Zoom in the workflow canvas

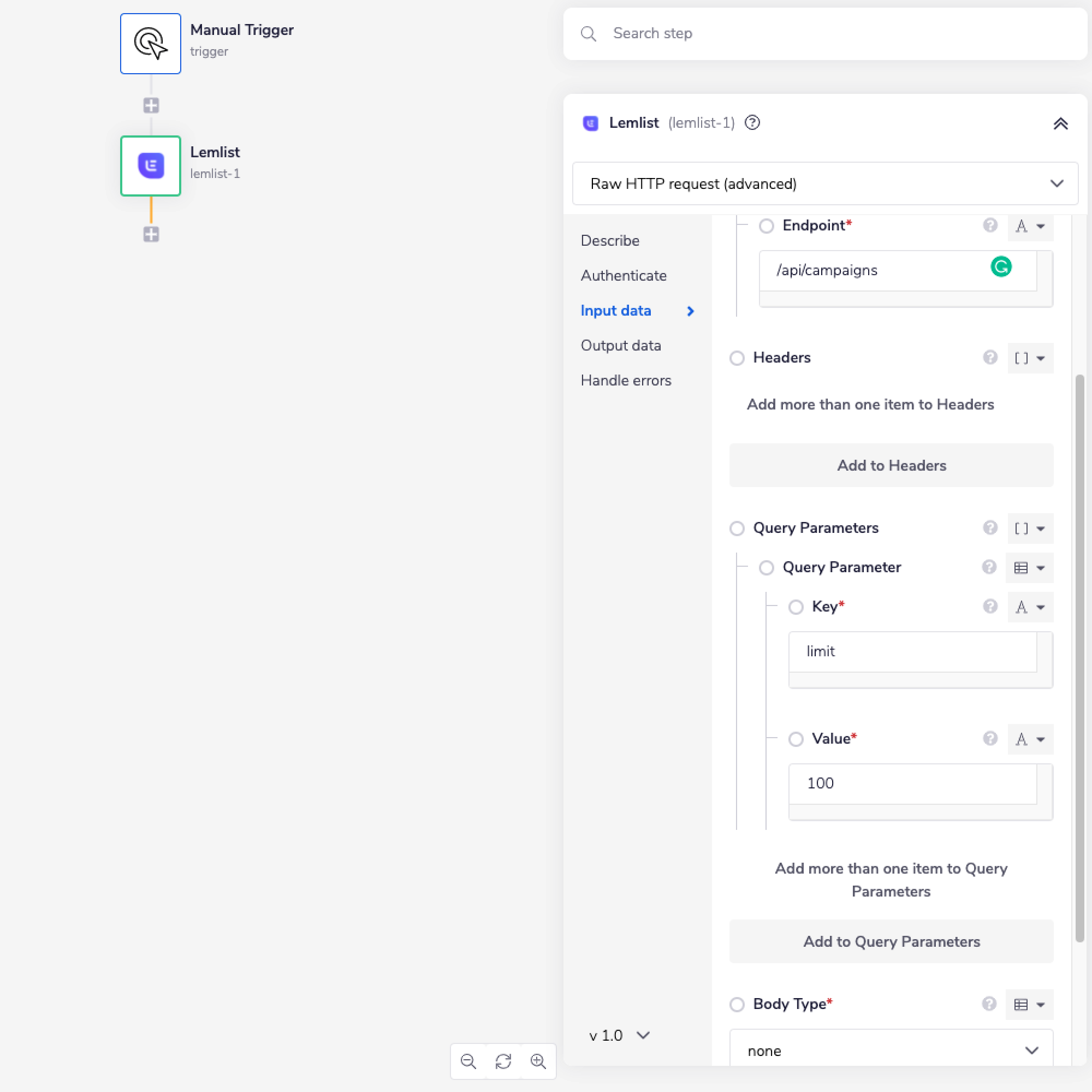coord(538,1061)
